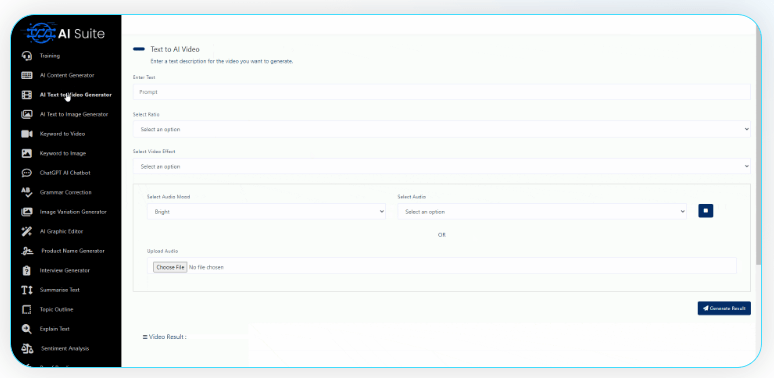Click the AI Content Generator keyboard icon

point(27,76)
